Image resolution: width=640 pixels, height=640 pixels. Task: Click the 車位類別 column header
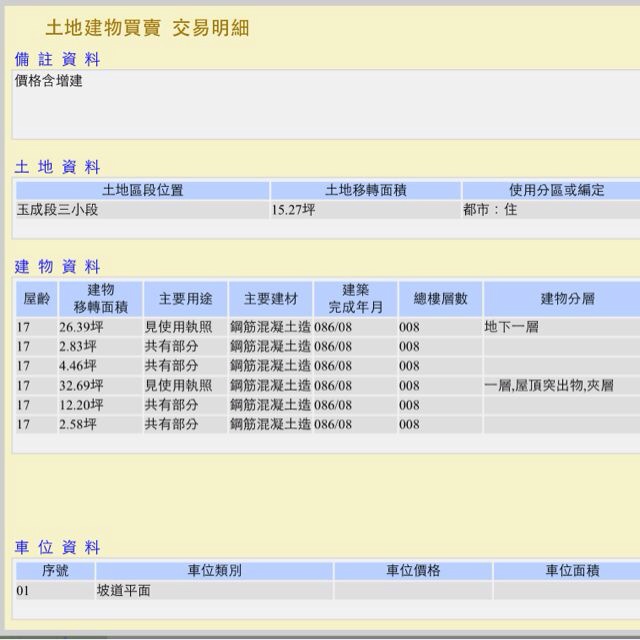click(214, 571)
